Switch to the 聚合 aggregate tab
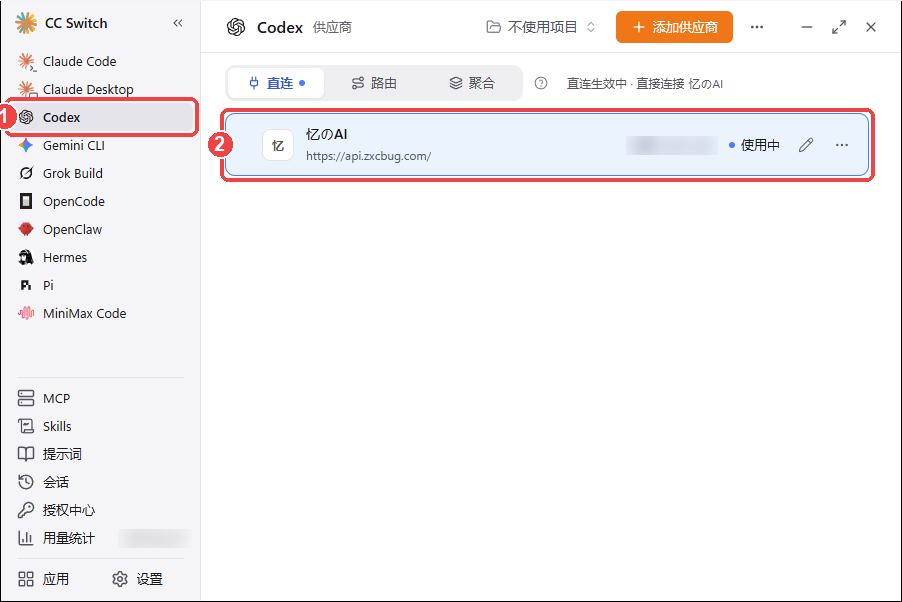This screenshot has height=602, width=902. tap(472, 83)
